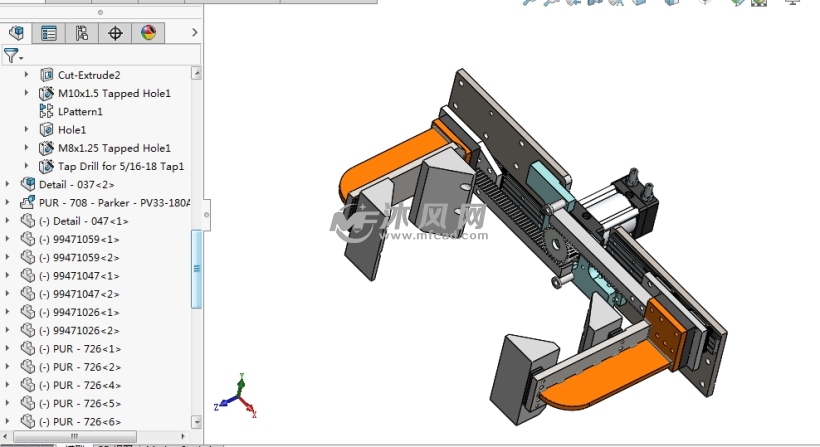Open the ConfigurationManager tab

(x=82, y=33)
